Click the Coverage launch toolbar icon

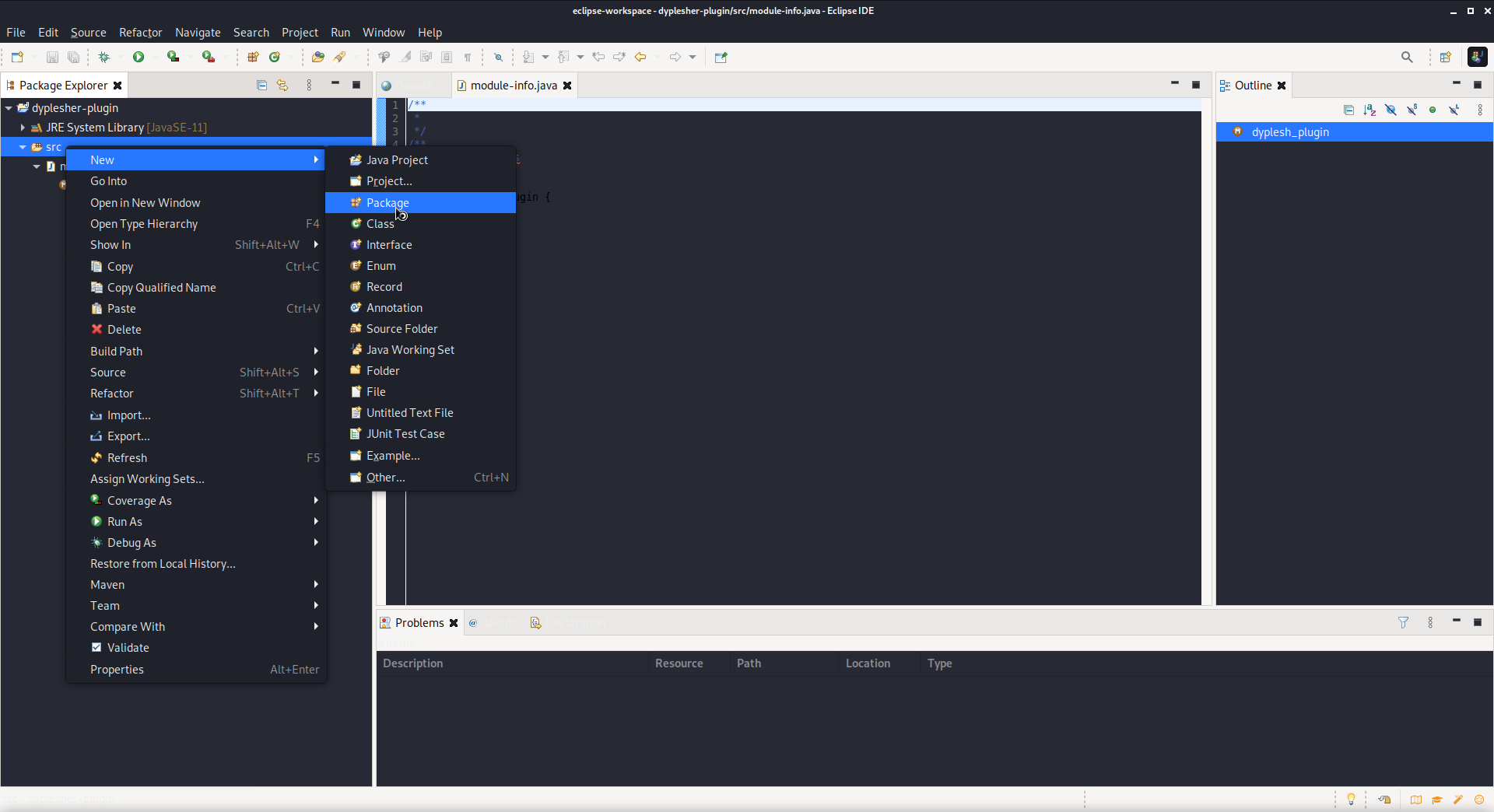point(174,57)
